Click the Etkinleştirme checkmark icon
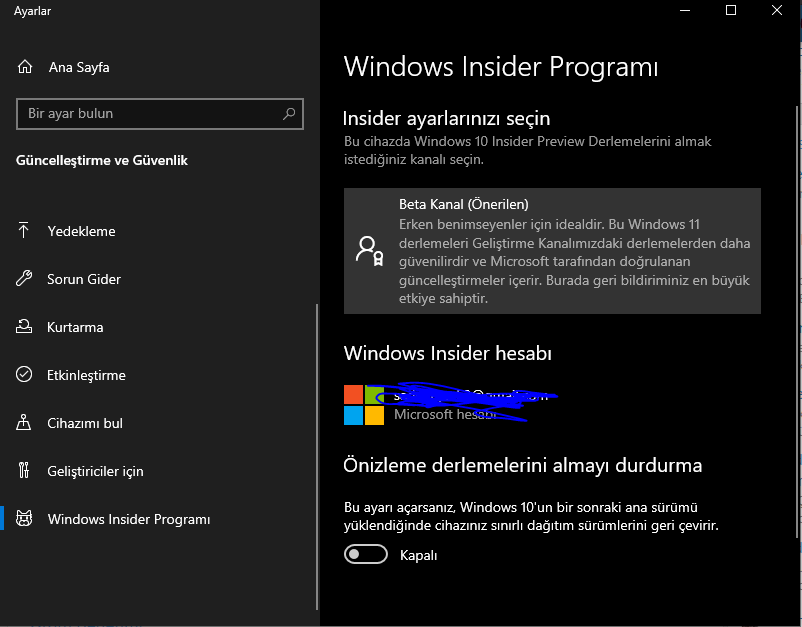The width and height of the screenshot is (802, 627). (x=24, y=375)
